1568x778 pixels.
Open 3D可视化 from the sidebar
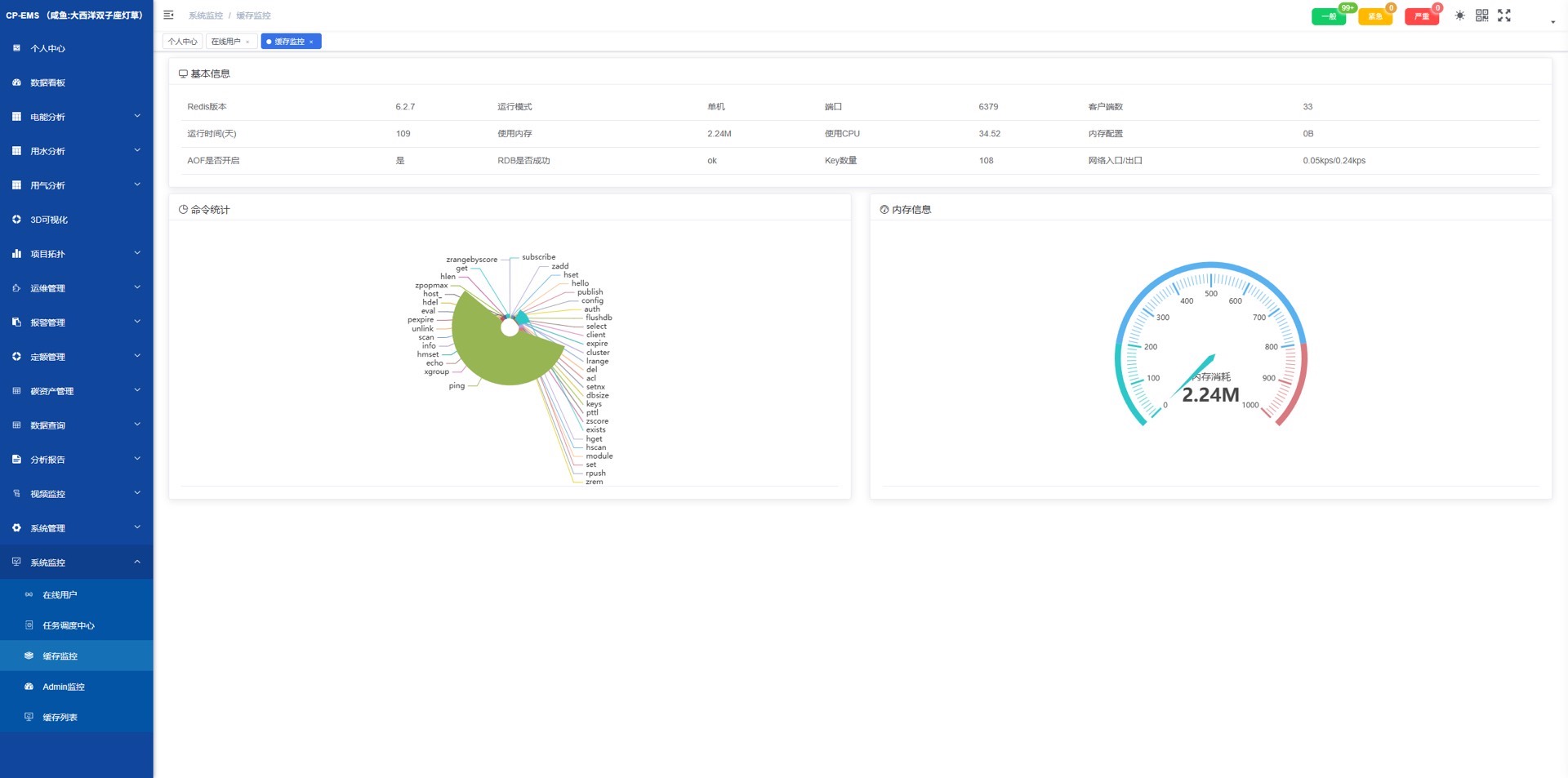pos(77,220)
